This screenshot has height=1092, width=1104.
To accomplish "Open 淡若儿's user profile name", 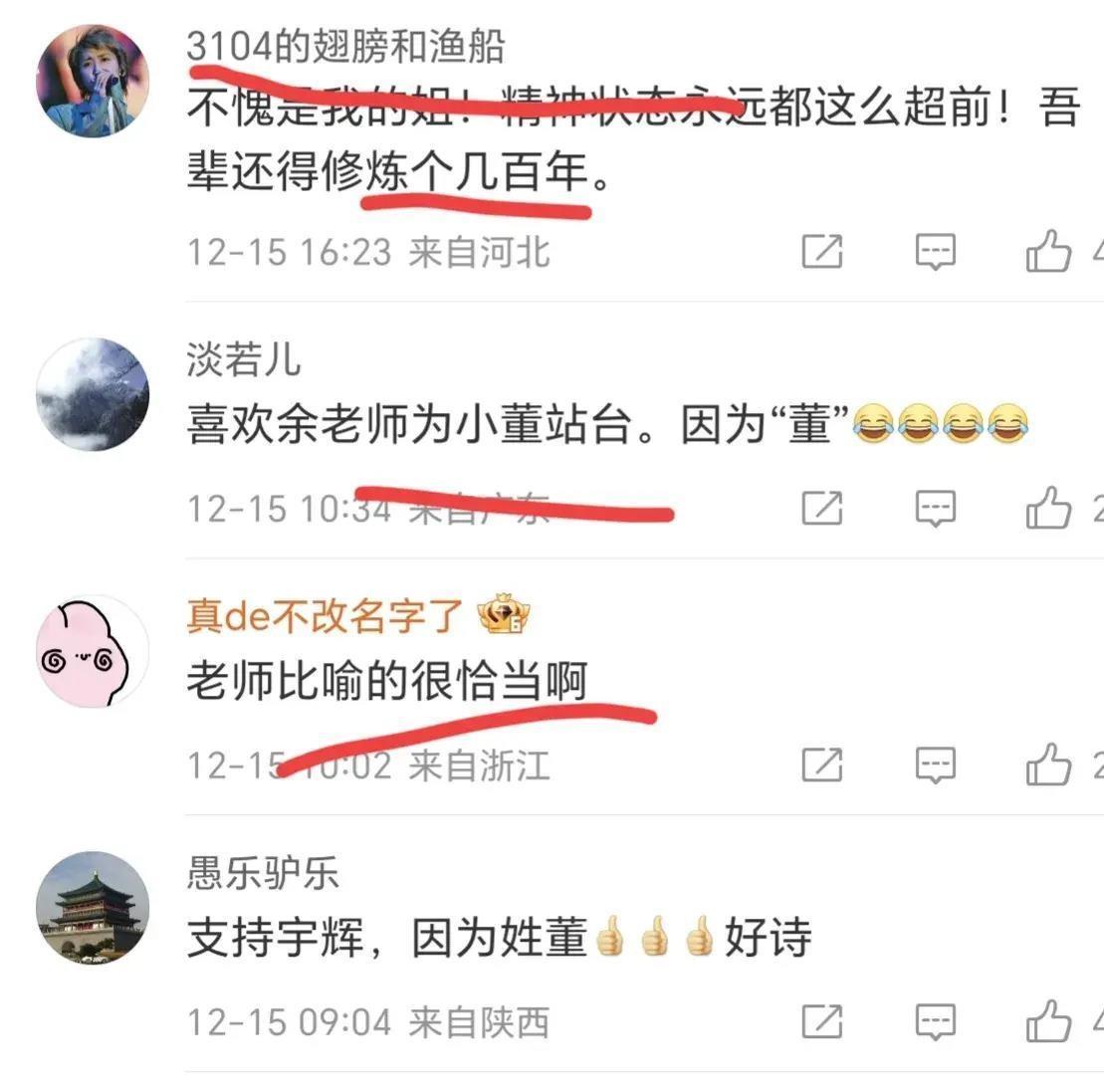I will 244,359.
